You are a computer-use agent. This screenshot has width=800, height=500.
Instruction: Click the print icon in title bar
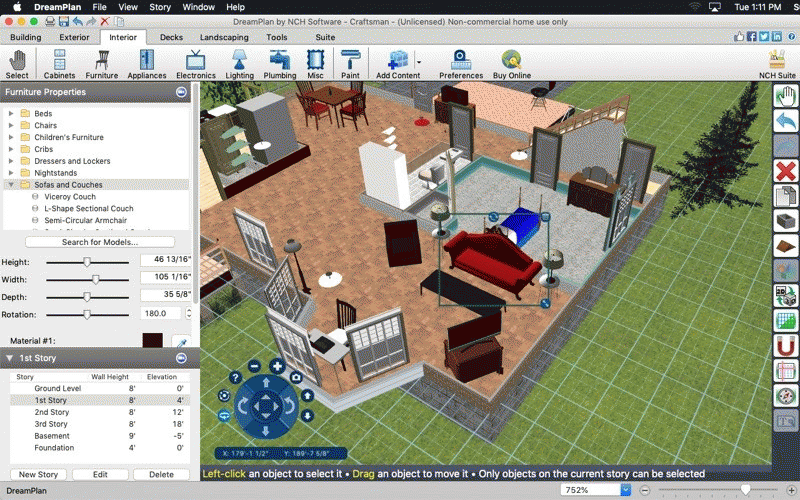point(50,21)
